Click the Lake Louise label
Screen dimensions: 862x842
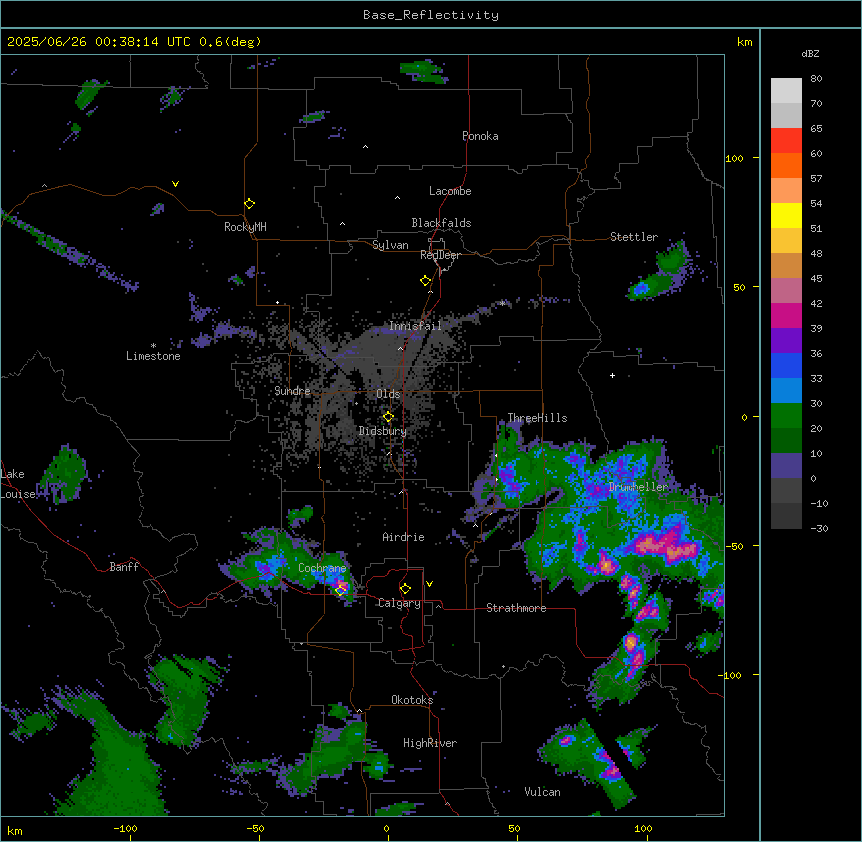coord(18,484)
